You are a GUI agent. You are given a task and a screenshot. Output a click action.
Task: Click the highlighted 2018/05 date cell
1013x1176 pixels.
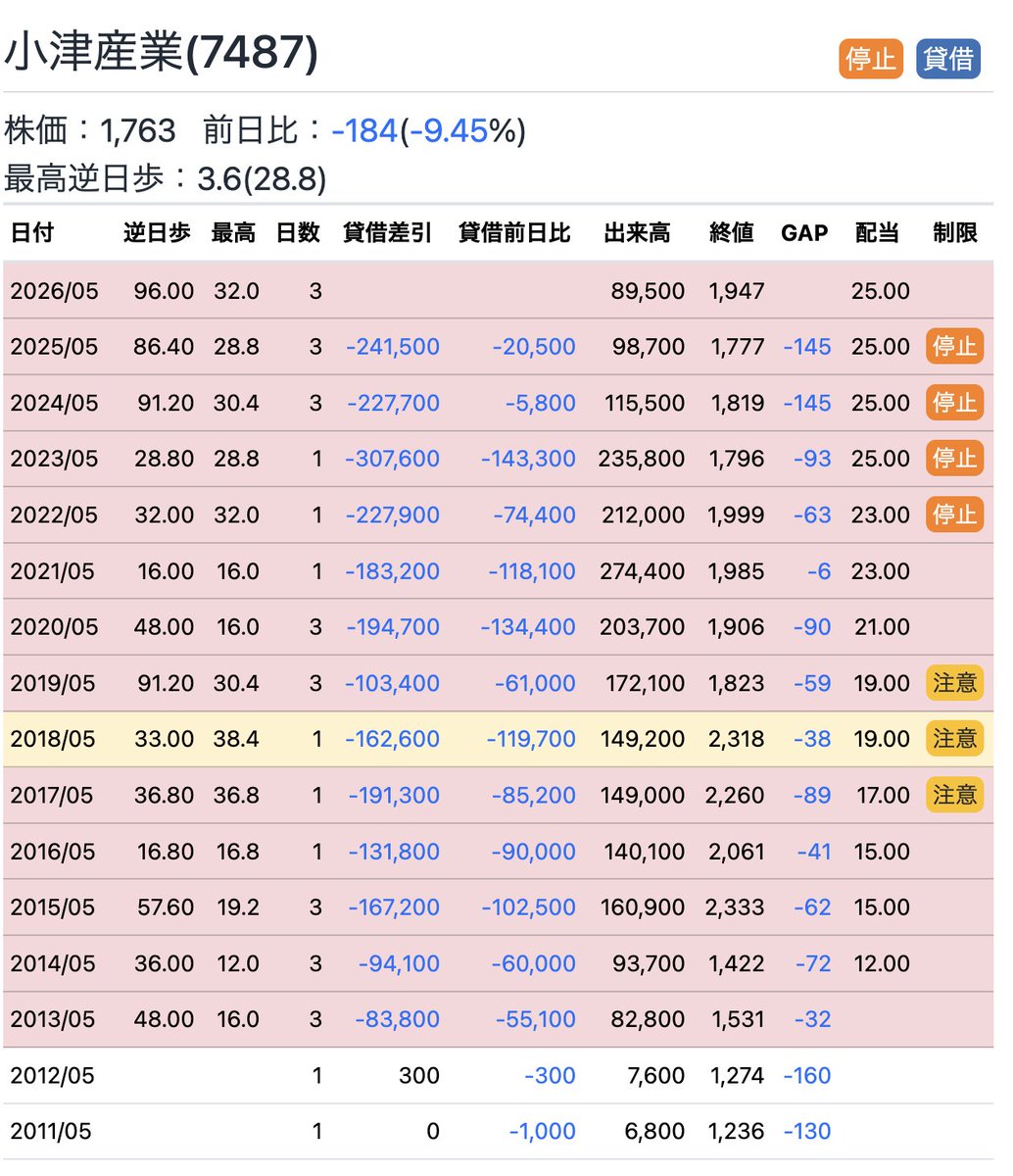click(x=54, y=739)
